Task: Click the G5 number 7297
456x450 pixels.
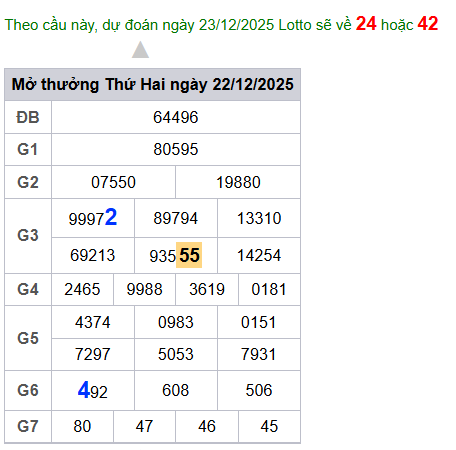Action: point(93,354)
